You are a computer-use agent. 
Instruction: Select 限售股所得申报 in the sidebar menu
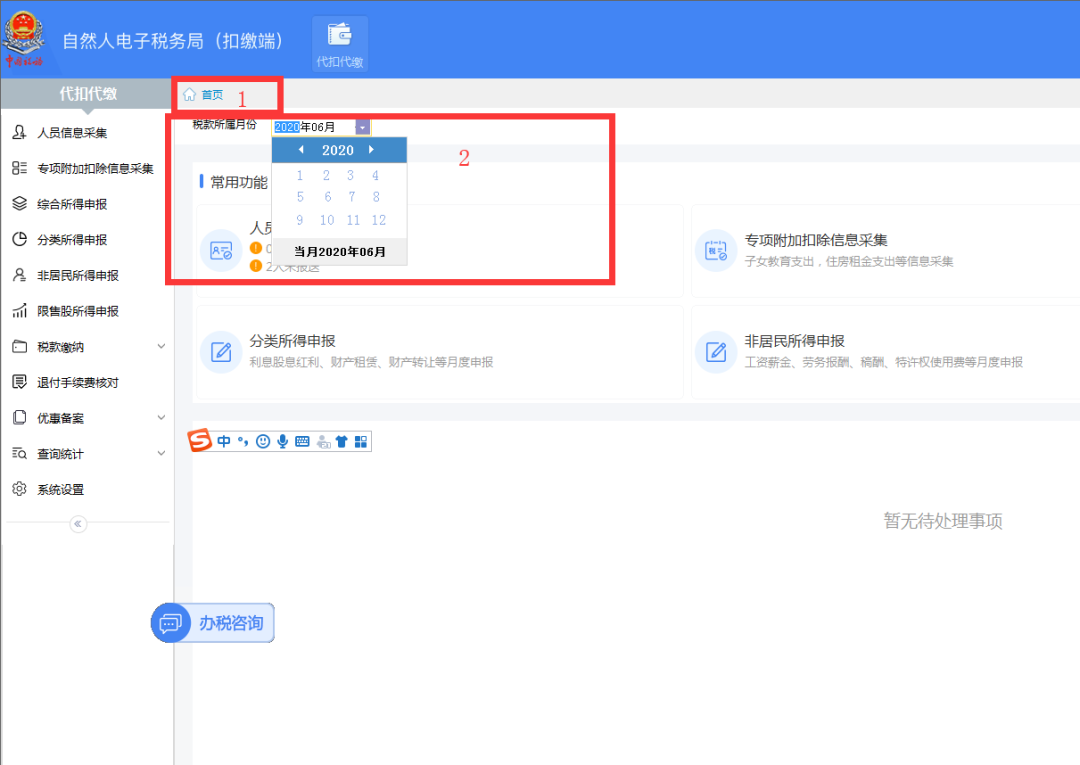click(x=20, y=310)
